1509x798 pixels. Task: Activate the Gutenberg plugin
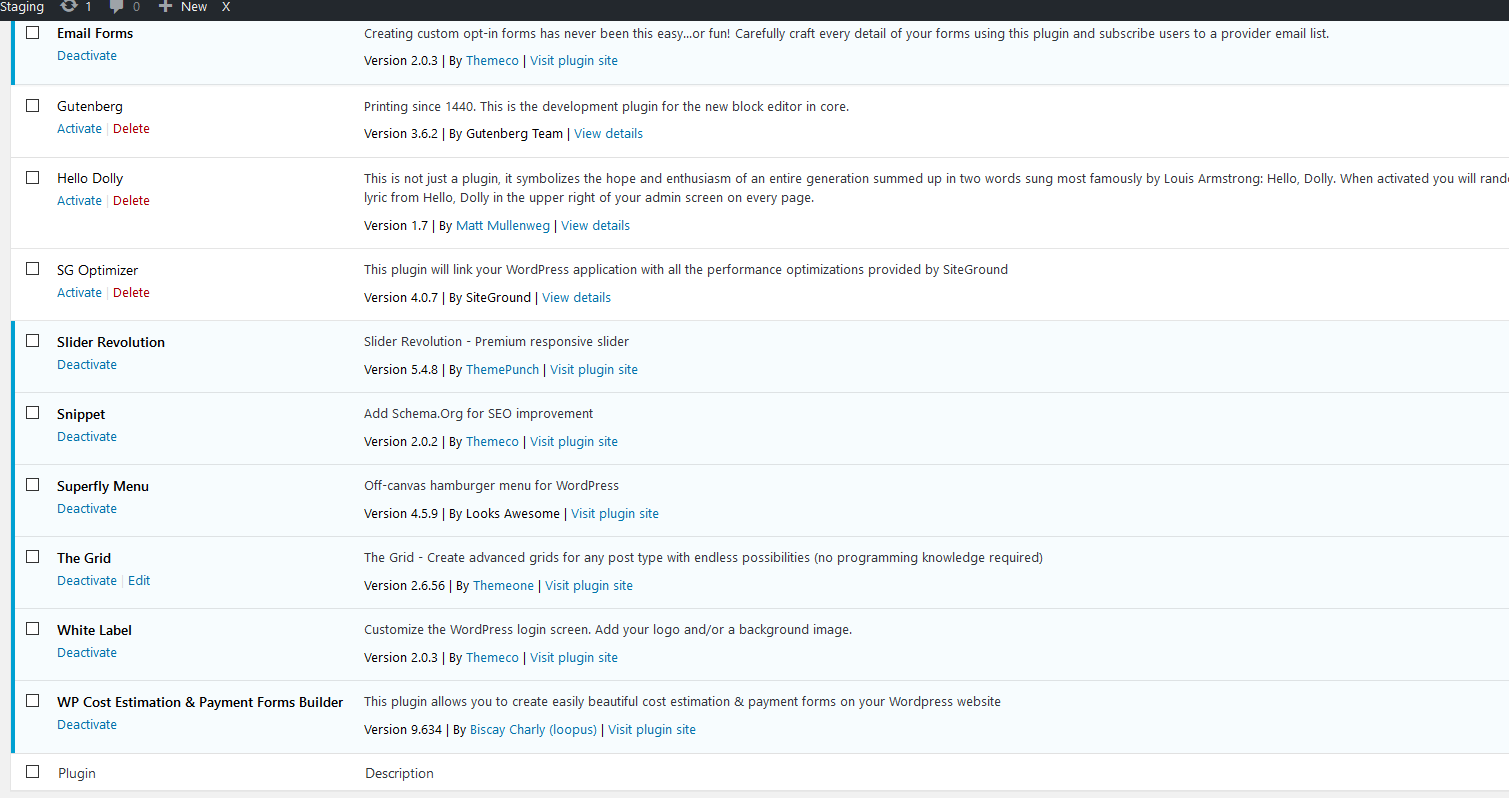point(79,128)
